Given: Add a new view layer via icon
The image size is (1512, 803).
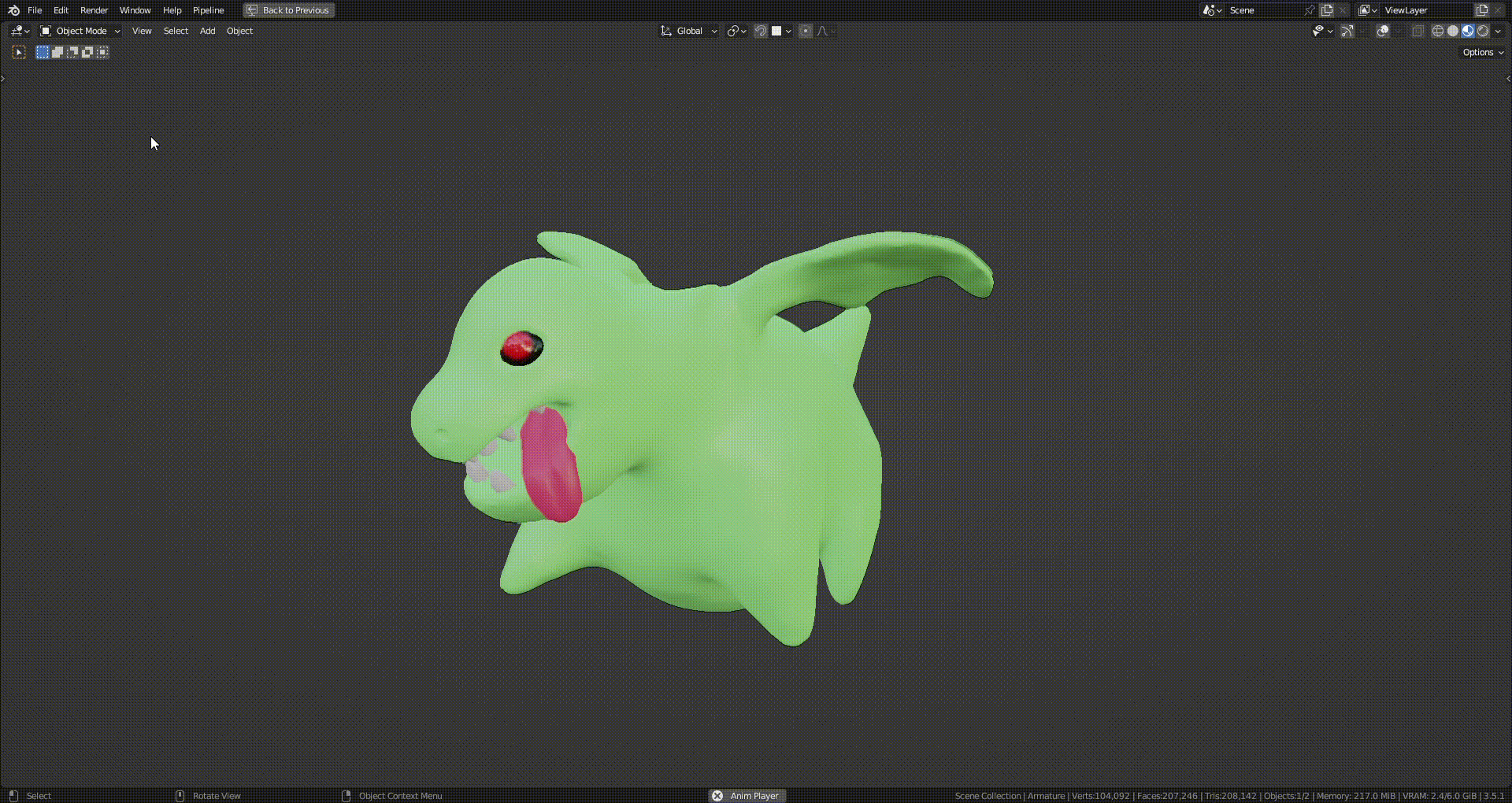Looking at the screenshot, I should tap(1481, 10).
